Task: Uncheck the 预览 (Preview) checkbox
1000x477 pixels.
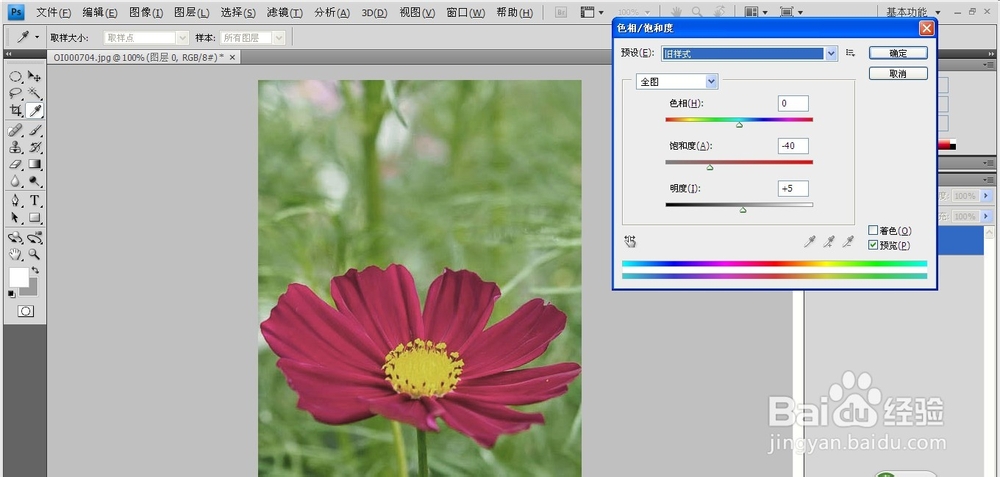Action: 873,245
